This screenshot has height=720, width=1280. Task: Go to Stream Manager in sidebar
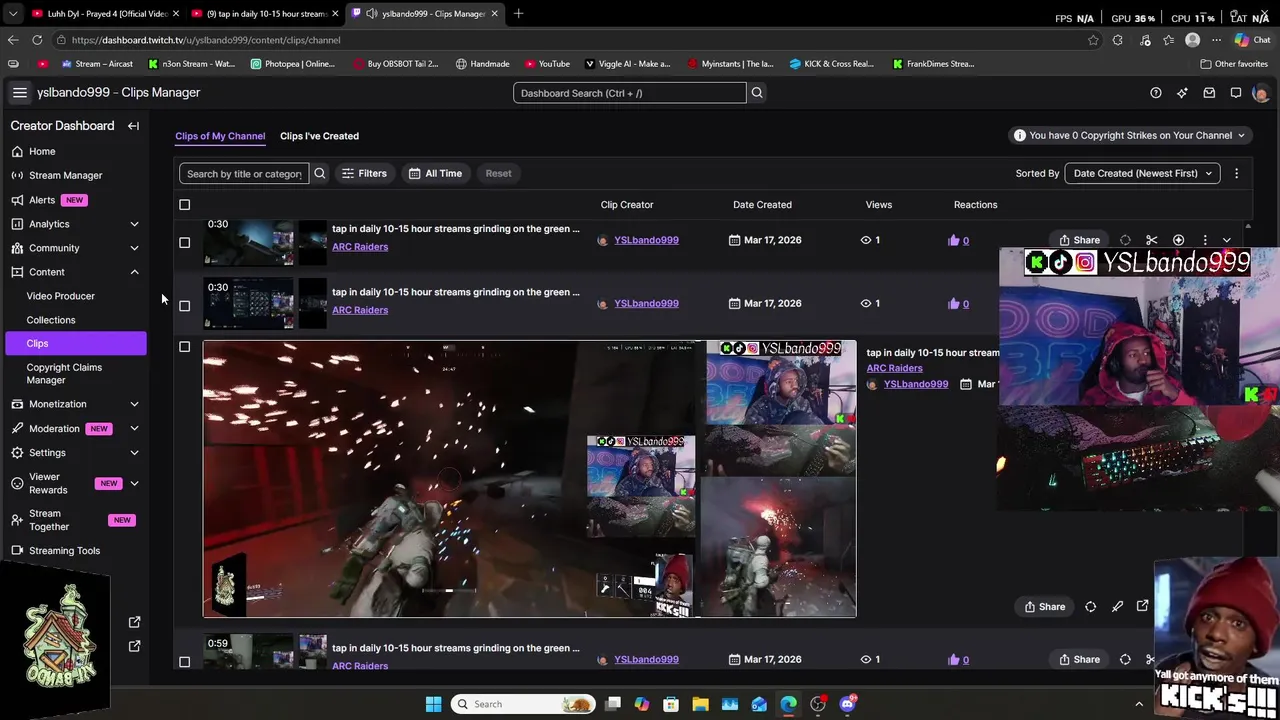[65, 175]
